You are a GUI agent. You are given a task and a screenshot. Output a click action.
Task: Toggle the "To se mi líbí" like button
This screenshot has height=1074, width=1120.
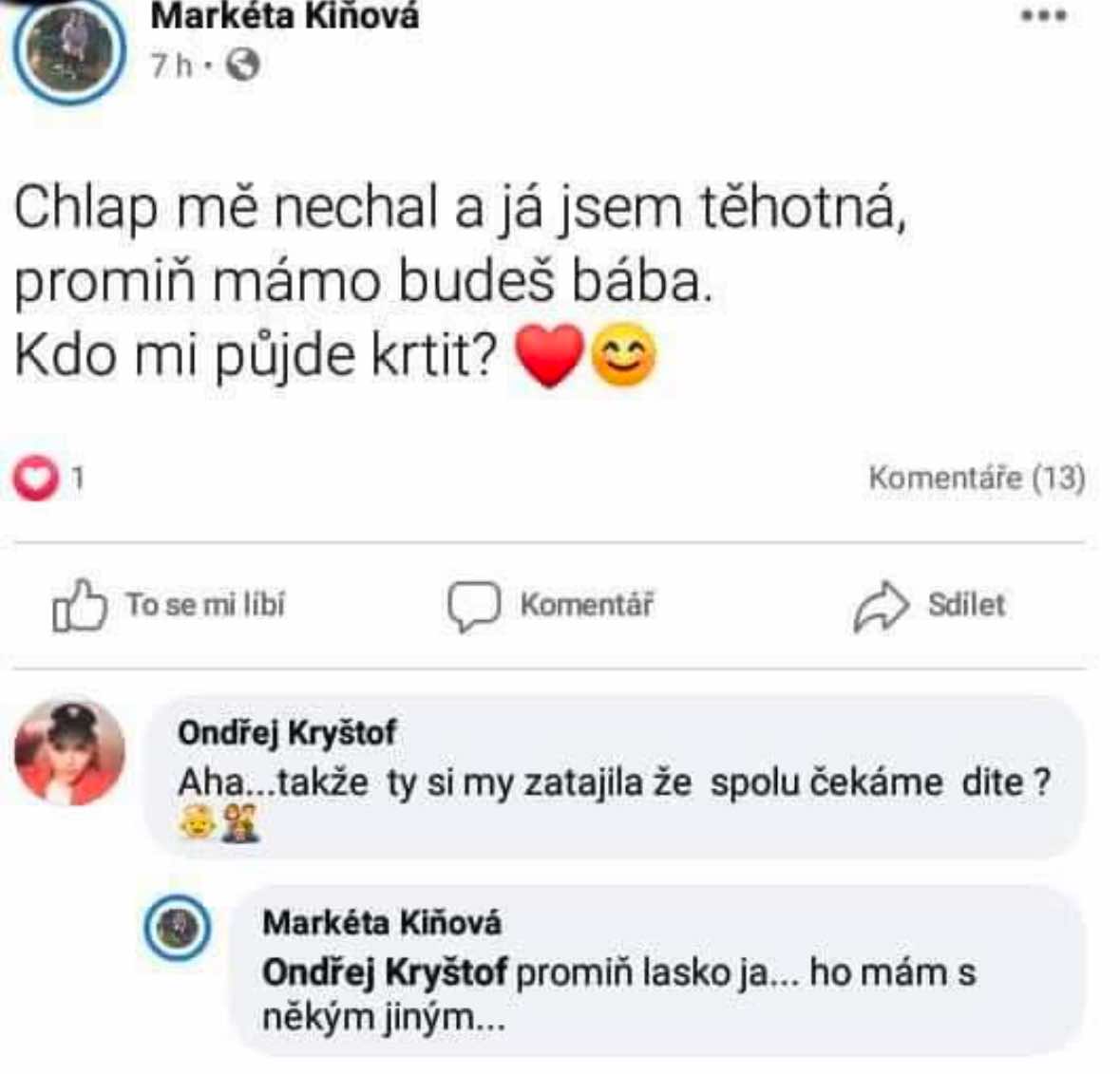pos(168,605)
